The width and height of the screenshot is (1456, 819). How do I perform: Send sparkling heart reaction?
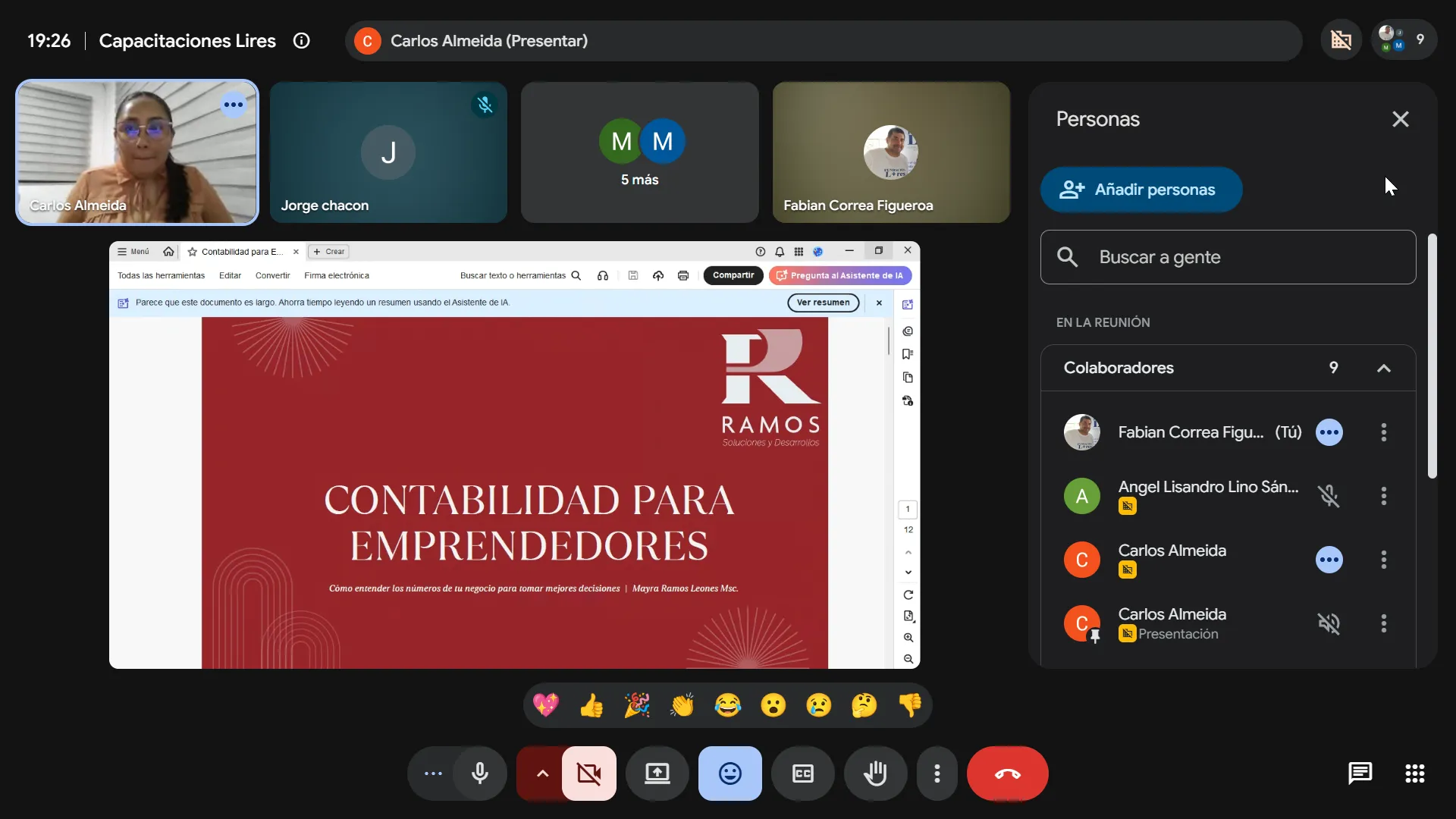coord(546,705)
